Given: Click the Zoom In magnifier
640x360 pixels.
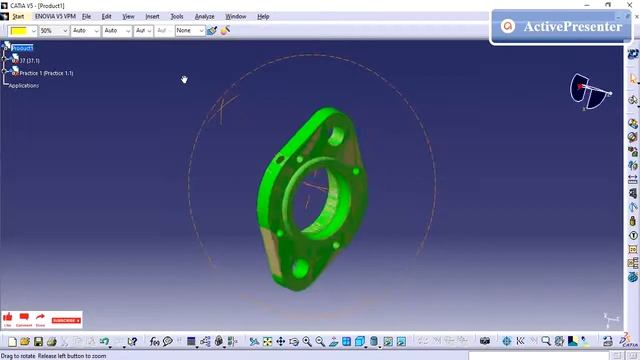Looking at the screenshot, I should [x=307, y=341].
